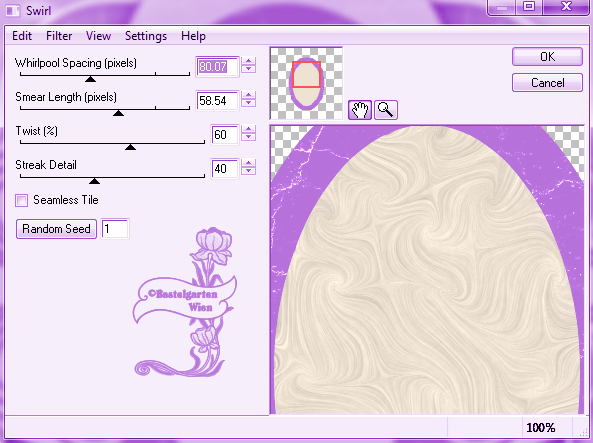Screen dimensions: 593x443
Task: Enable the Seamless Tile checkbox
Action: pyautogui.click(x=22, y=200)
